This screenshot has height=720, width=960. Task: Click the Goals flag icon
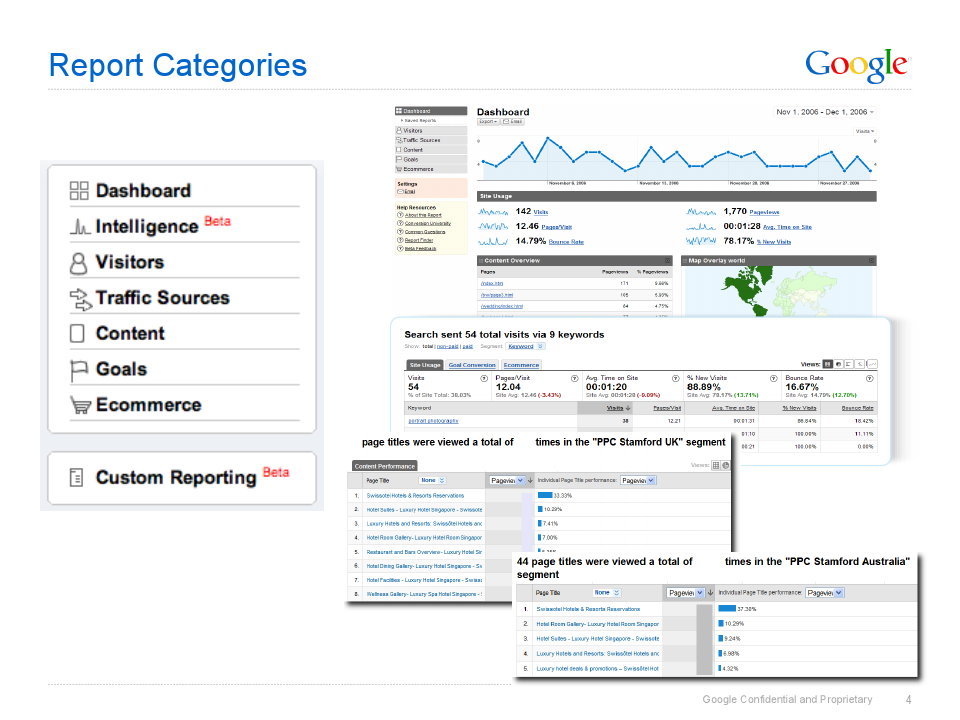(79, 370)
